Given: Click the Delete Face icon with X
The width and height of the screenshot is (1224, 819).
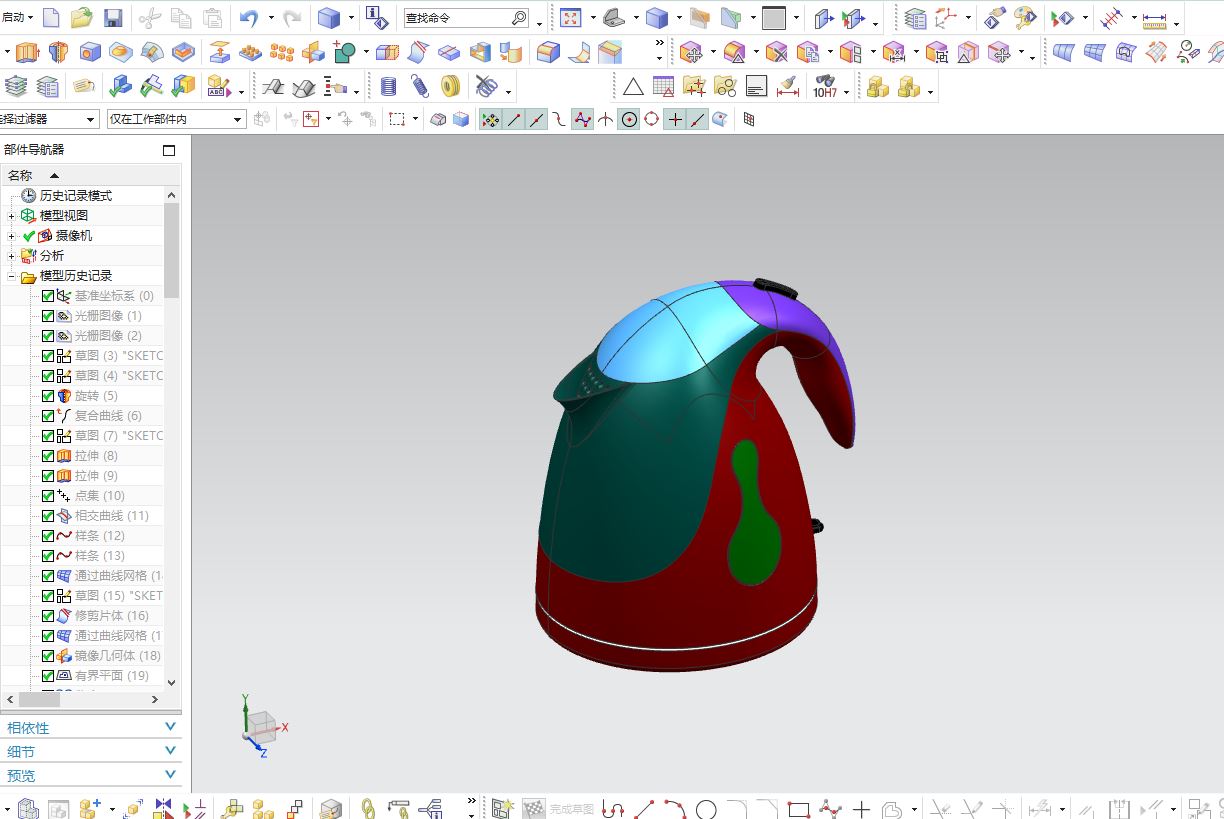Looking at the screenshot, I should click(x=777, y=52).
